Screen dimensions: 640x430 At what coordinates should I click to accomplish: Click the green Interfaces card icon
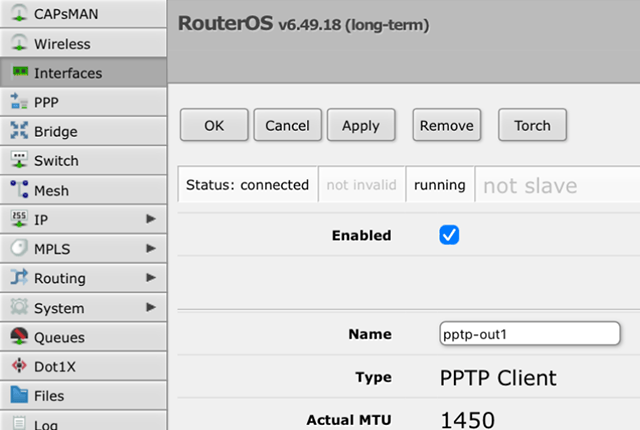pos(20,72)
